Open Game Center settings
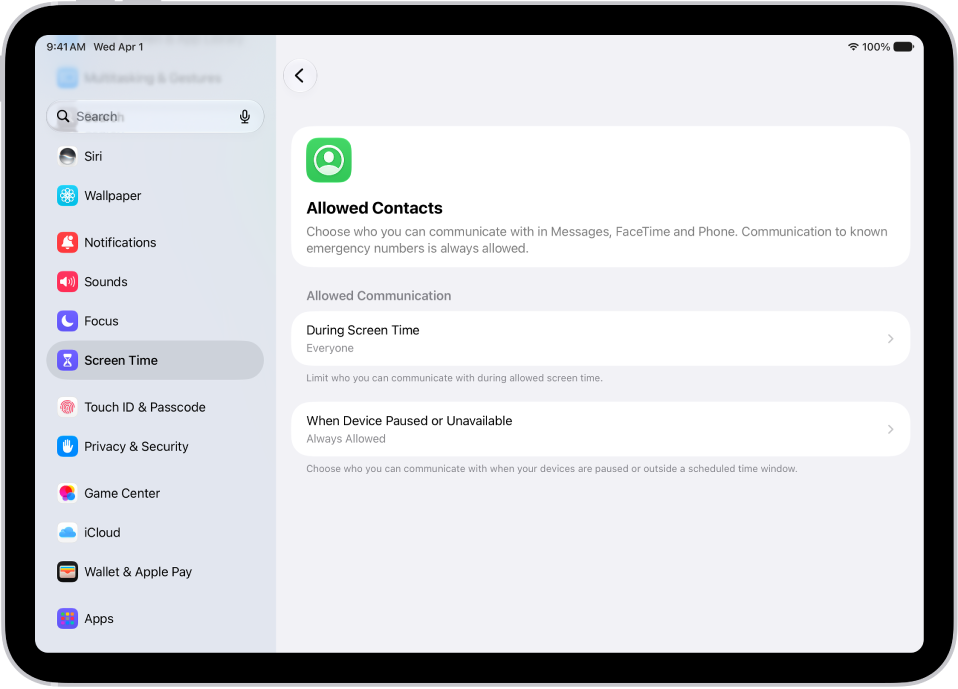Screen dimensions: 958x689 click(x=155, y=493)
